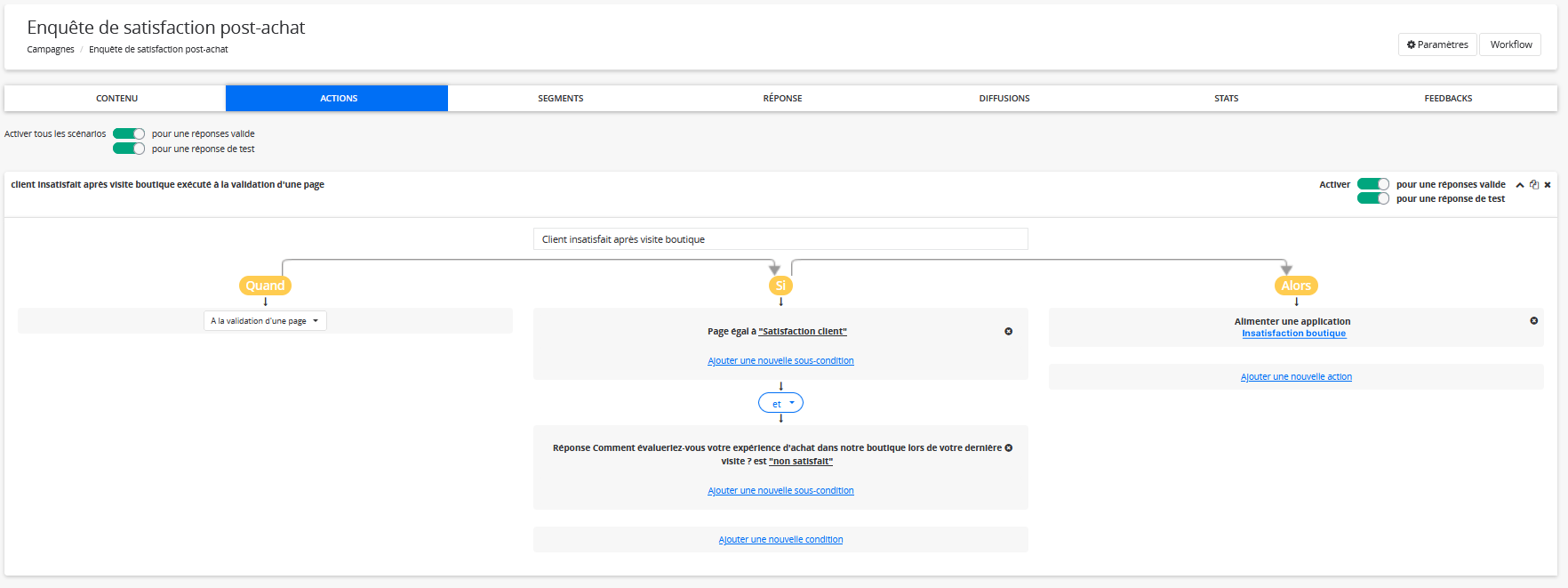Viewport: 1568px width, 588px height.
Task: Remove the "Satisfaction client" page condition
Action: [1008, 331]
